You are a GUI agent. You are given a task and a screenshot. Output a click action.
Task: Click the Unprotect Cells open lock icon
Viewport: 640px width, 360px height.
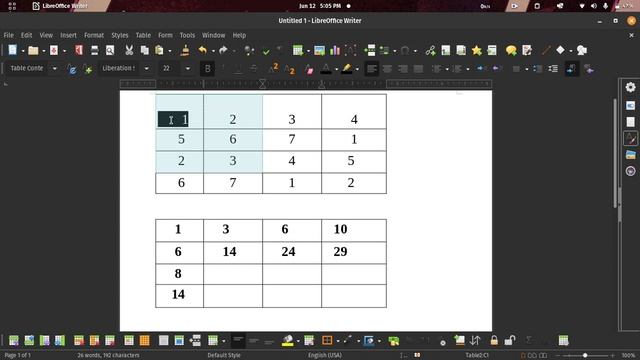pyautogui.click(x=510, y=340)
